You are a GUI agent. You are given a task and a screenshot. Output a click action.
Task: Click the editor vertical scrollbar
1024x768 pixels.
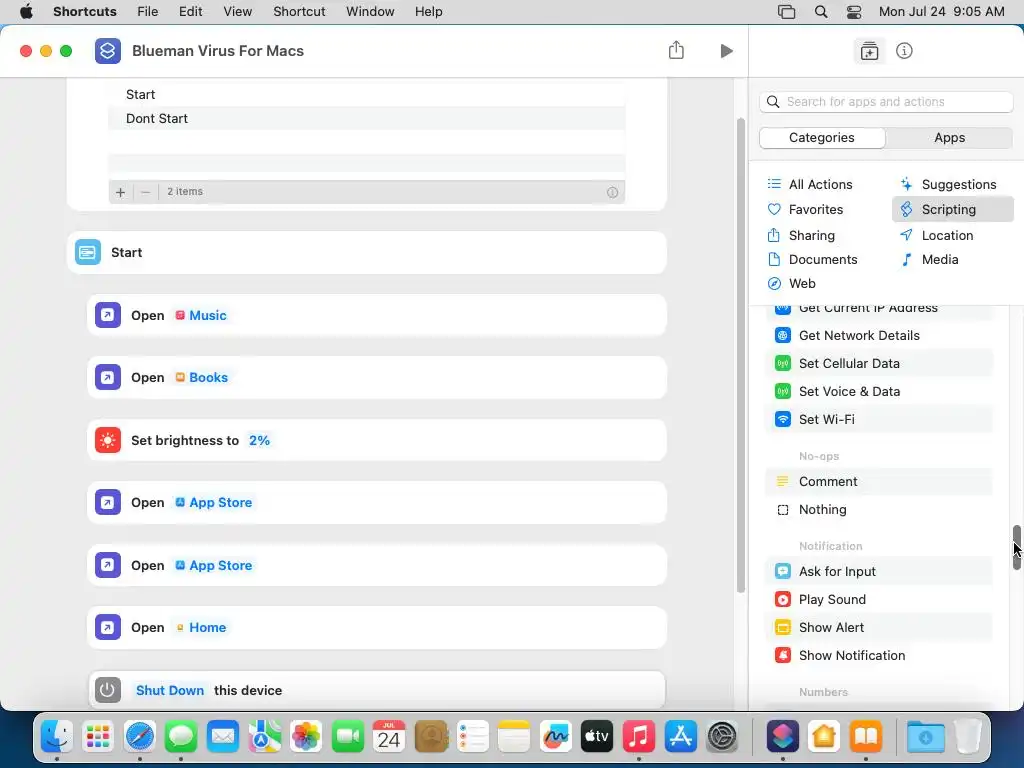pos(741,355)
